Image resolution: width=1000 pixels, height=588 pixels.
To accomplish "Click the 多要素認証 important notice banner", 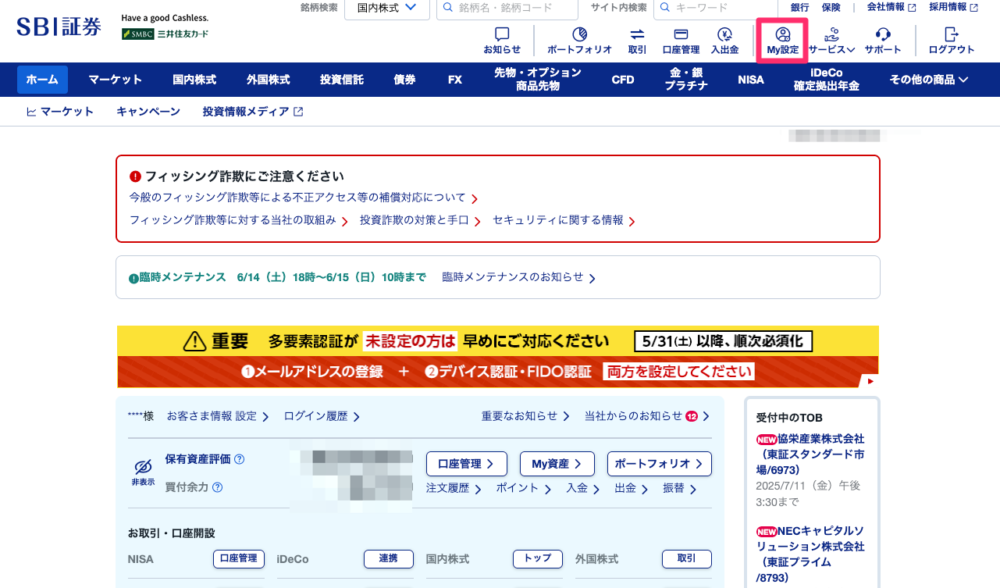I will pos(498,356).
